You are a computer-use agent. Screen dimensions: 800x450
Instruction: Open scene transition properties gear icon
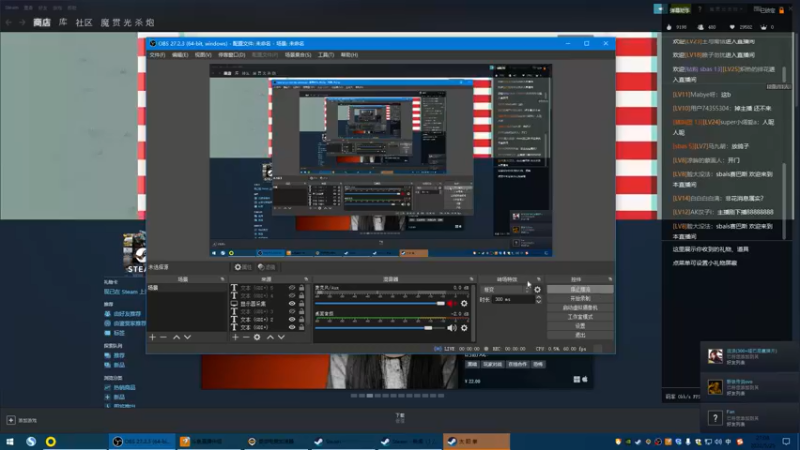[537, 289]
